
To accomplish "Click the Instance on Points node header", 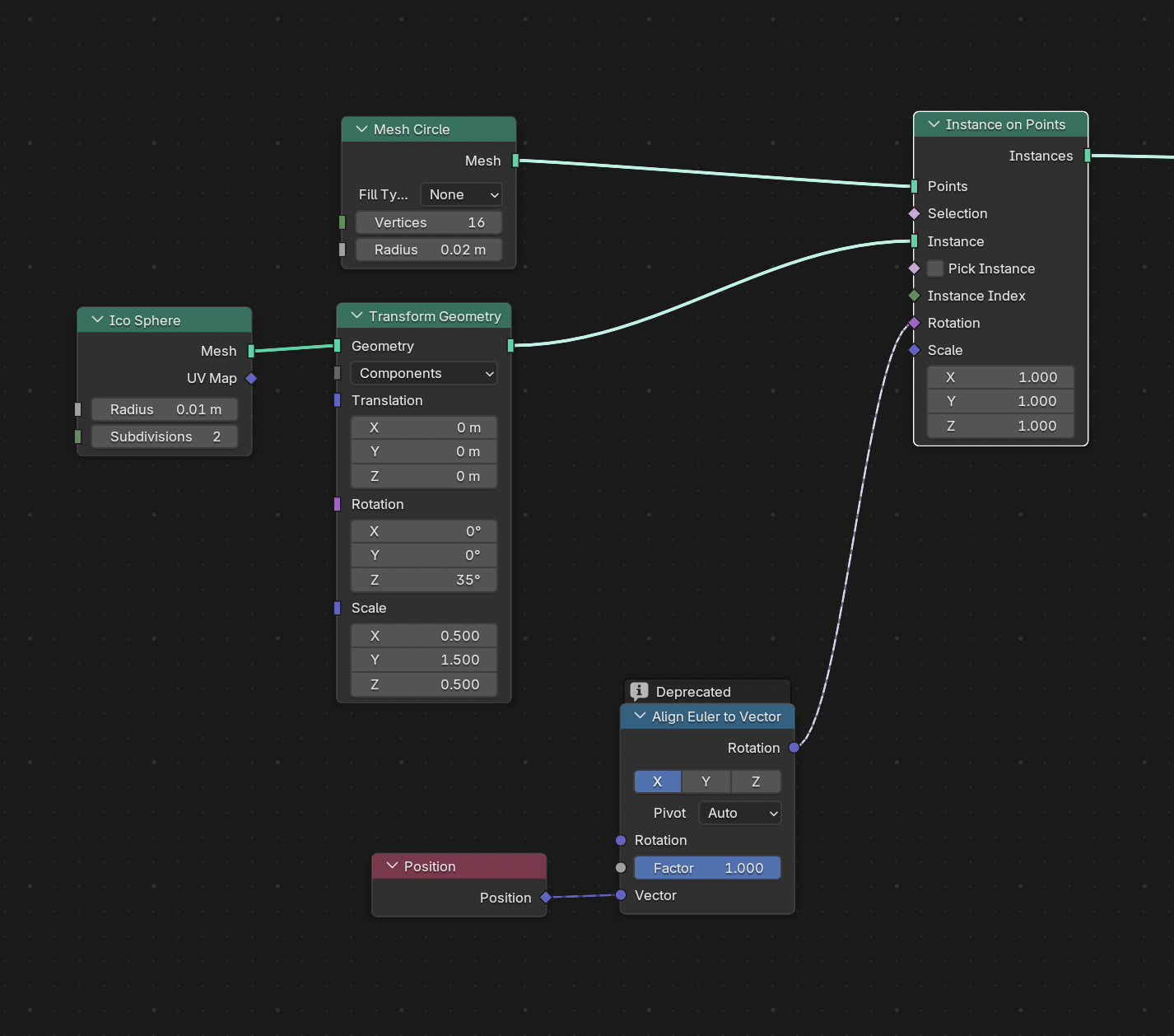I will (1005, 124).
